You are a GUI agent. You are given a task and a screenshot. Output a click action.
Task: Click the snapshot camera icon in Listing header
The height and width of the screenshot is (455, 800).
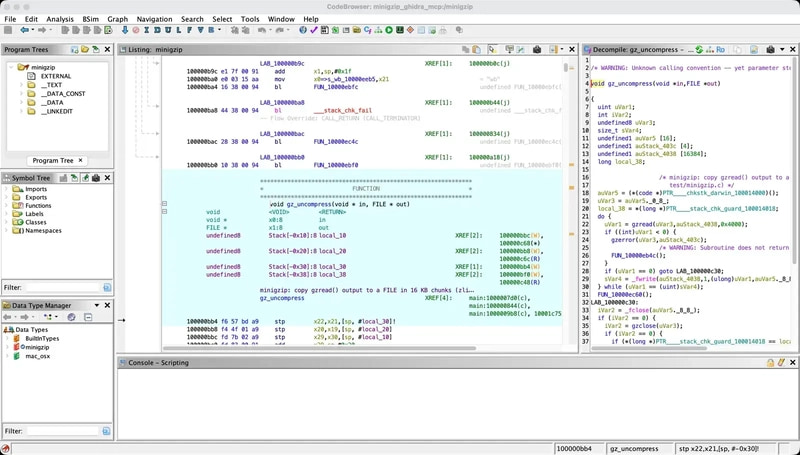click(537, 49)
